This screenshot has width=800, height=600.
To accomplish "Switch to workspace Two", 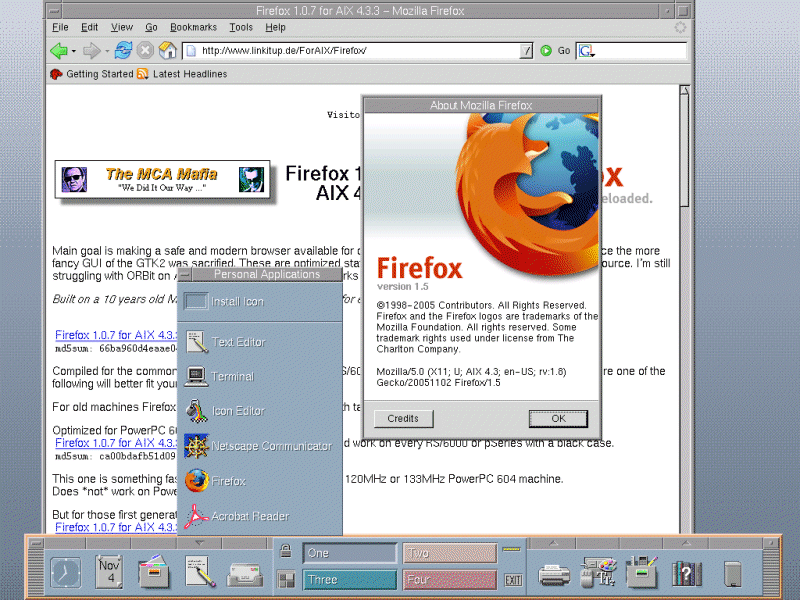I will point(449,553).
